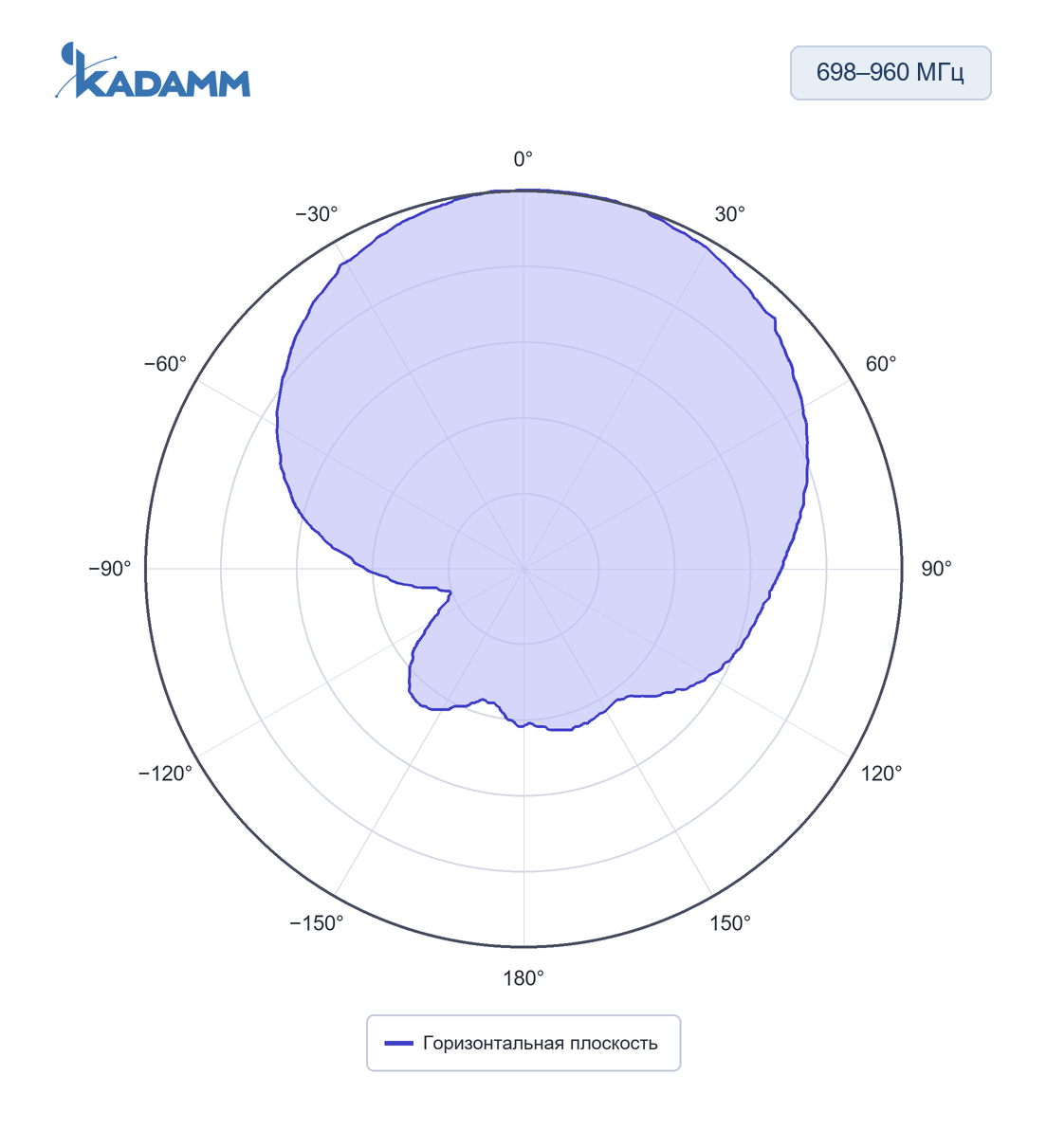This screenshot has width=1047, height=1148.
Task: Select the 120° angle label
Action: click(x=881, y=774)
